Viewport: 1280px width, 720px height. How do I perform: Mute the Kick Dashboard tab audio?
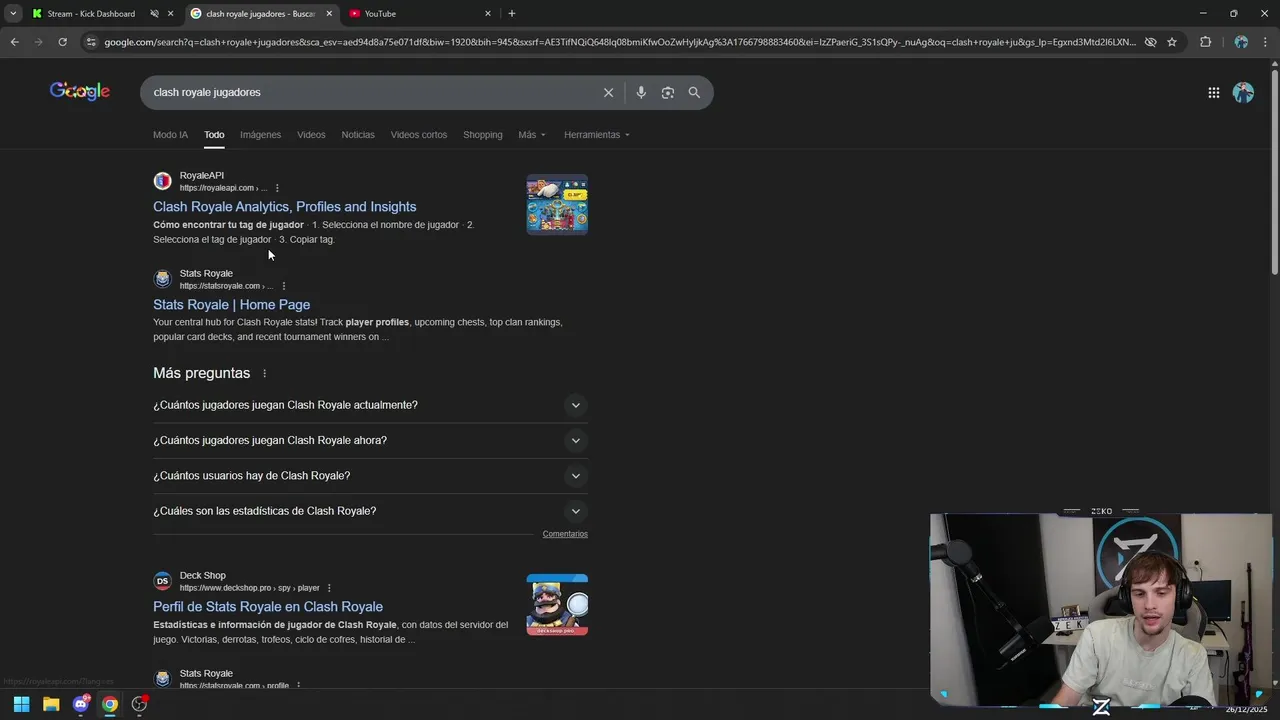pyautogui.click(x=154, y=14)
